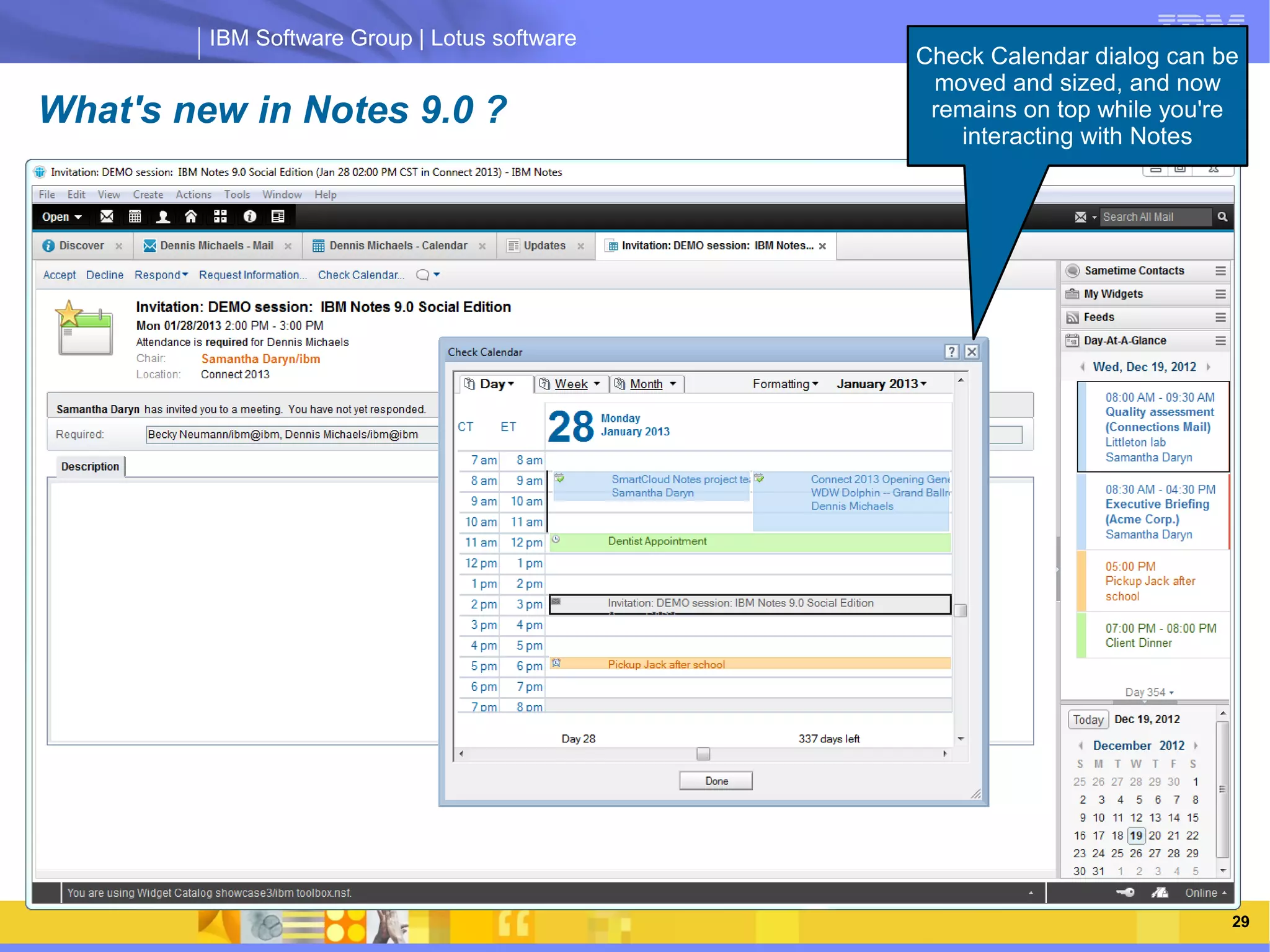Open the Mail icon in toolbar
The image size is (1270, 952).
107,216
